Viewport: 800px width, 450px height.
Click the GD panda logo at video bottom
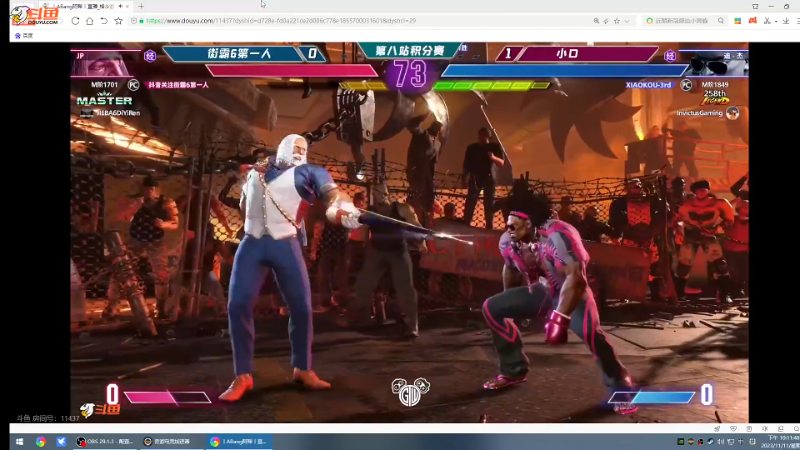pos(410,392)
